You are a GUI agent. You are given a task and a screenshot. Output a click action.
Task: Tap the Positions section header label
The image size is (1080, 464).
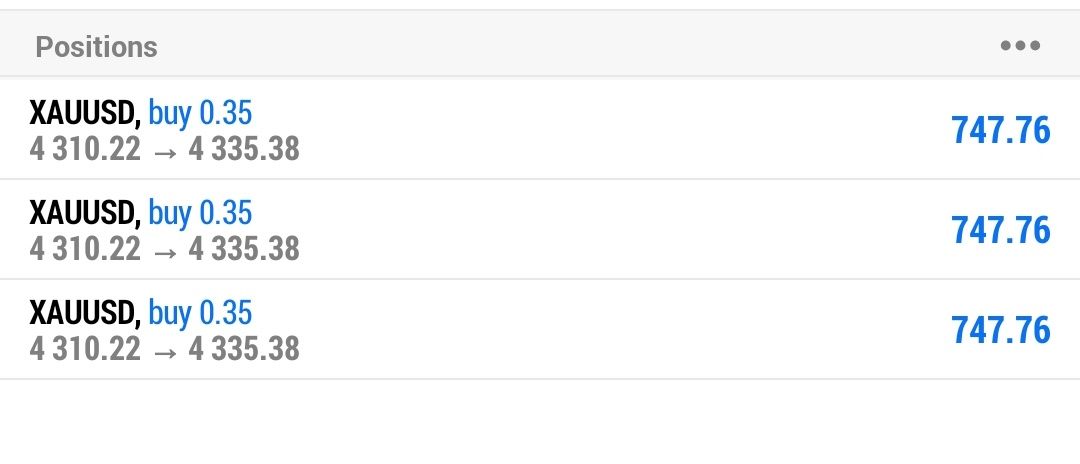pos(96,46)
